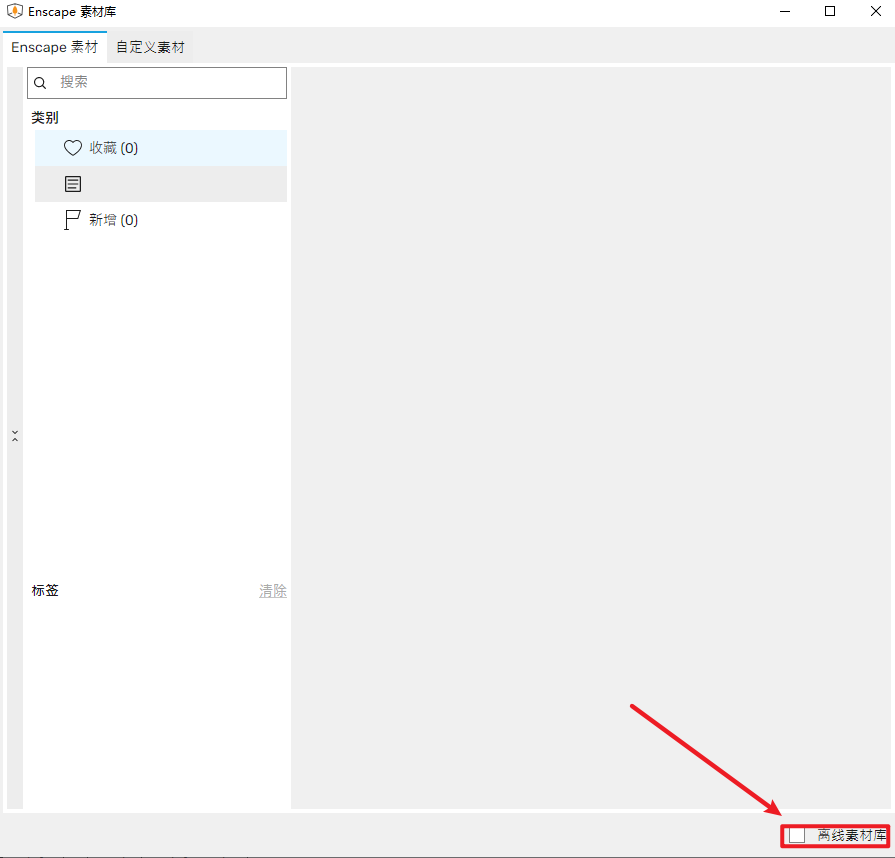The width and height of the screenshot is (895, 858).
Task: Enable the 离线素材库 checkbox
Action: click(x=797, y=835)
